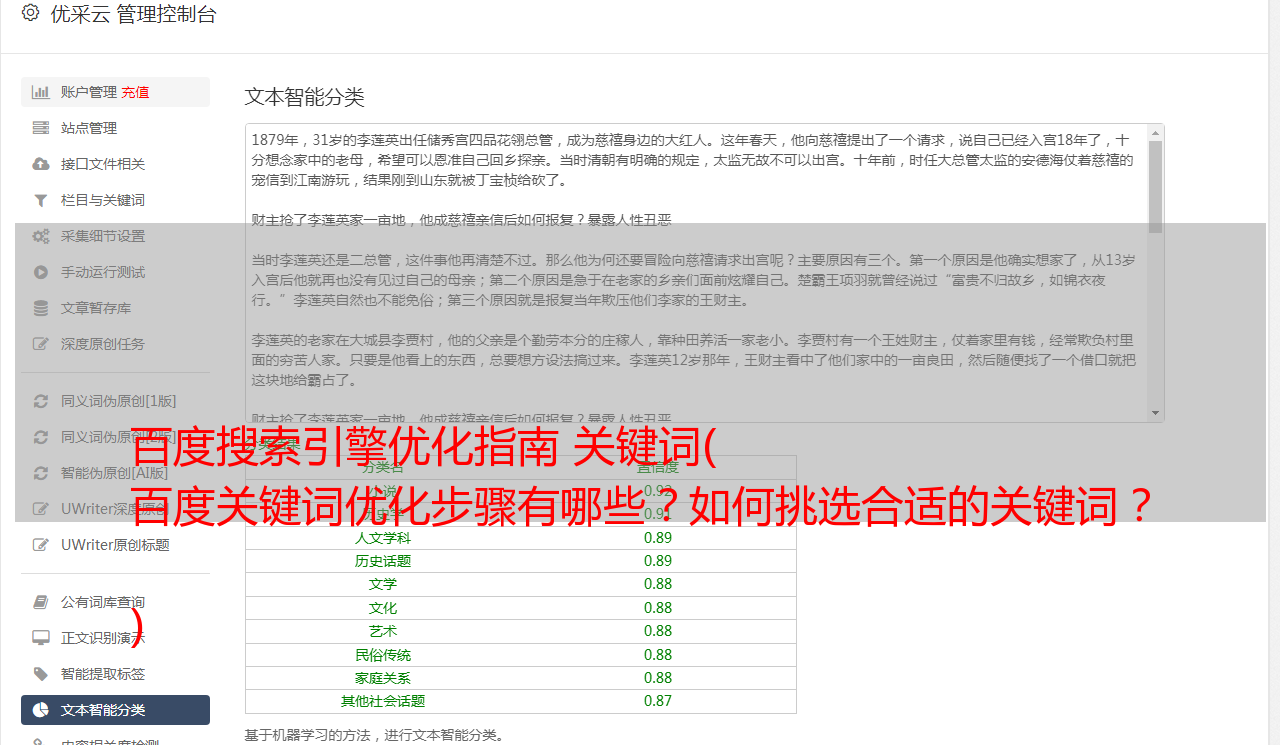Viewport: 1280px width, 745px height.
Task: Click the 文学 category cell
Action: pyautogui.click(x=383, y=584)
